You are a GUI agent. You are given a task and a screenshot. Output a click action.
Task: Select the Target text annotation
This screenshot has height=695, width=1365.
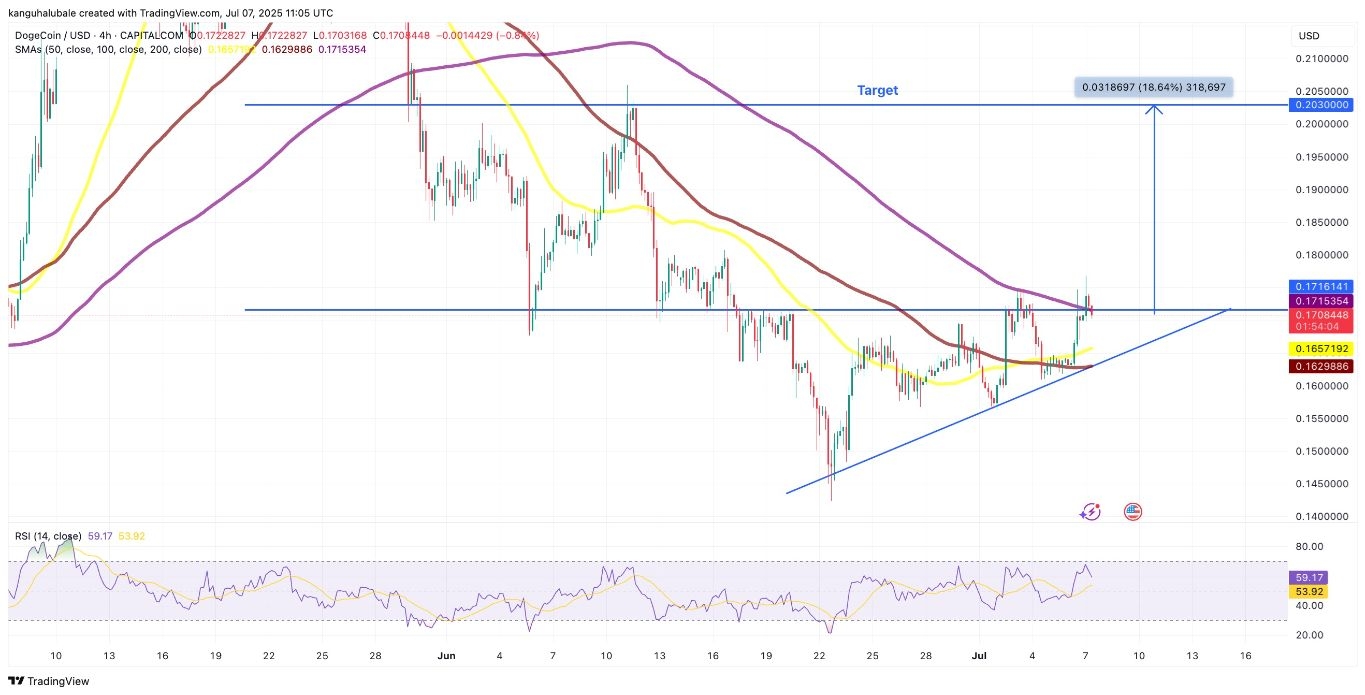[877, 90]
